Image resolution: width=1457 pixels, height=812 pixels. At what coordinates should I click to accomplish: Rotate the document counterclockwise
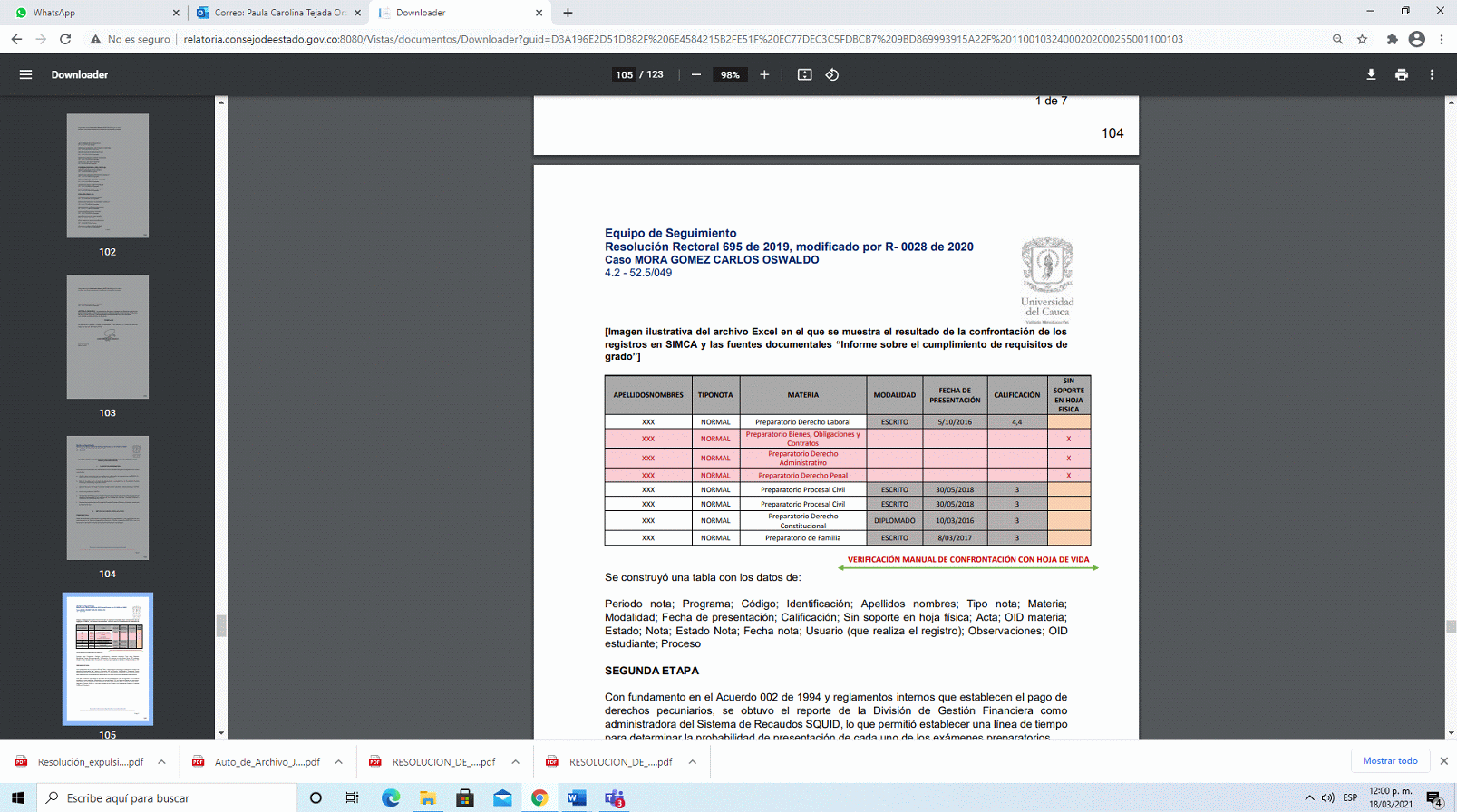click(x=832, y=74)
